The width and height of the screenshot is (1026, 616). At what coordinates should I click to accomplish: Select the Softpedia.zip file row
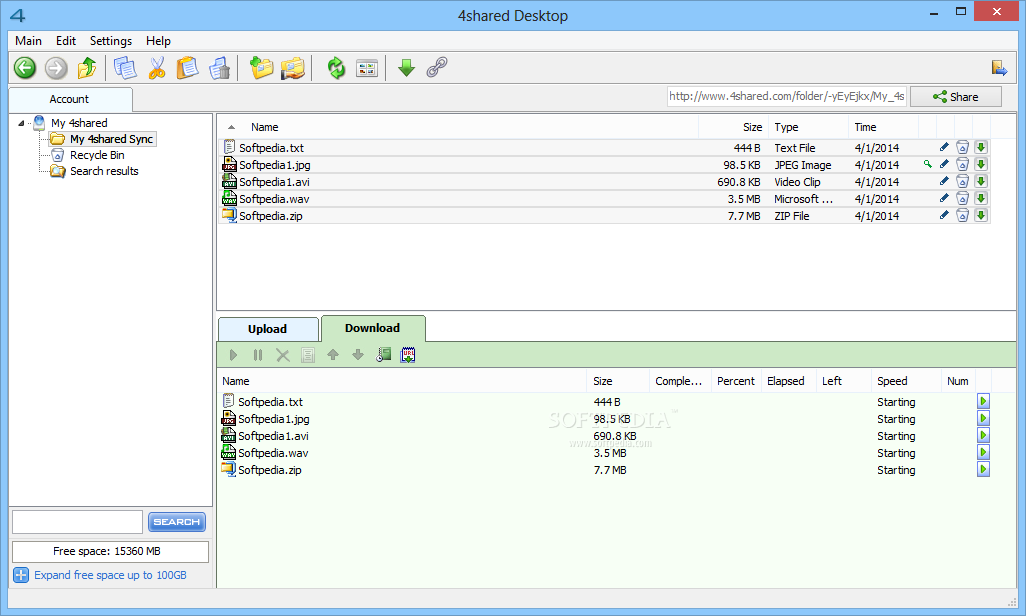(603, 215)
